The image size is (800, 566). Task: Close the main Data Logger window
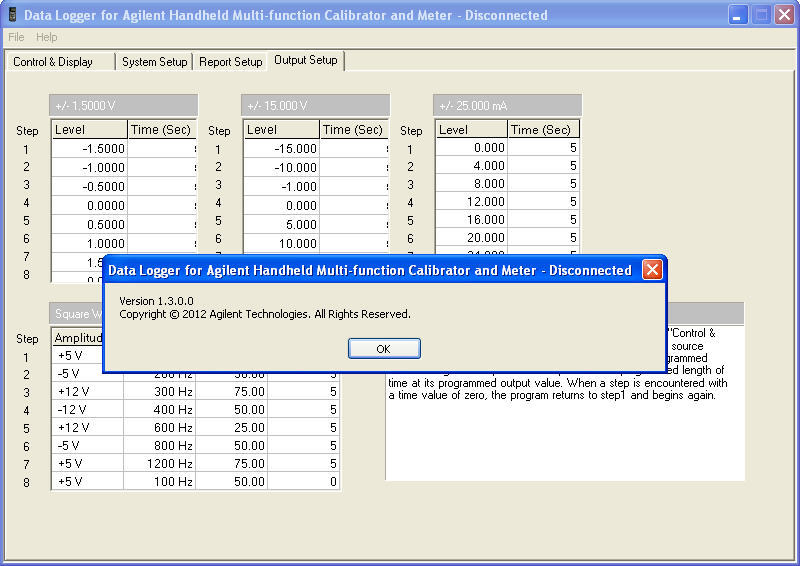784,15
